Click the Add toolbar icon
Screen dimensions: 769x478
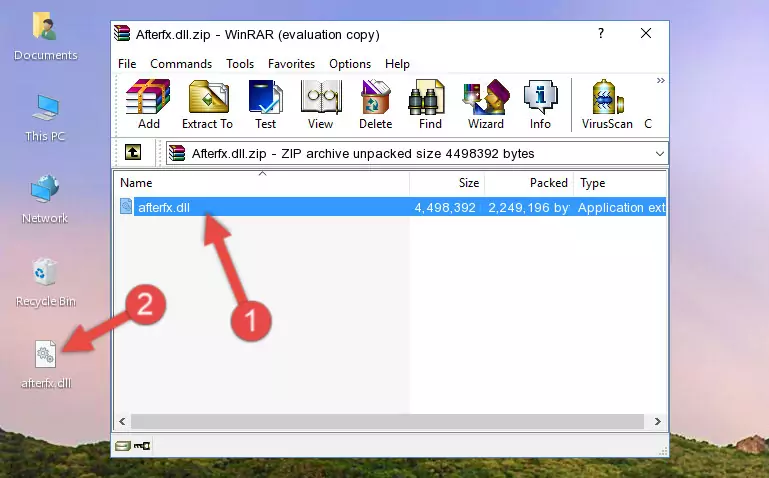click(x=148, y=104)
